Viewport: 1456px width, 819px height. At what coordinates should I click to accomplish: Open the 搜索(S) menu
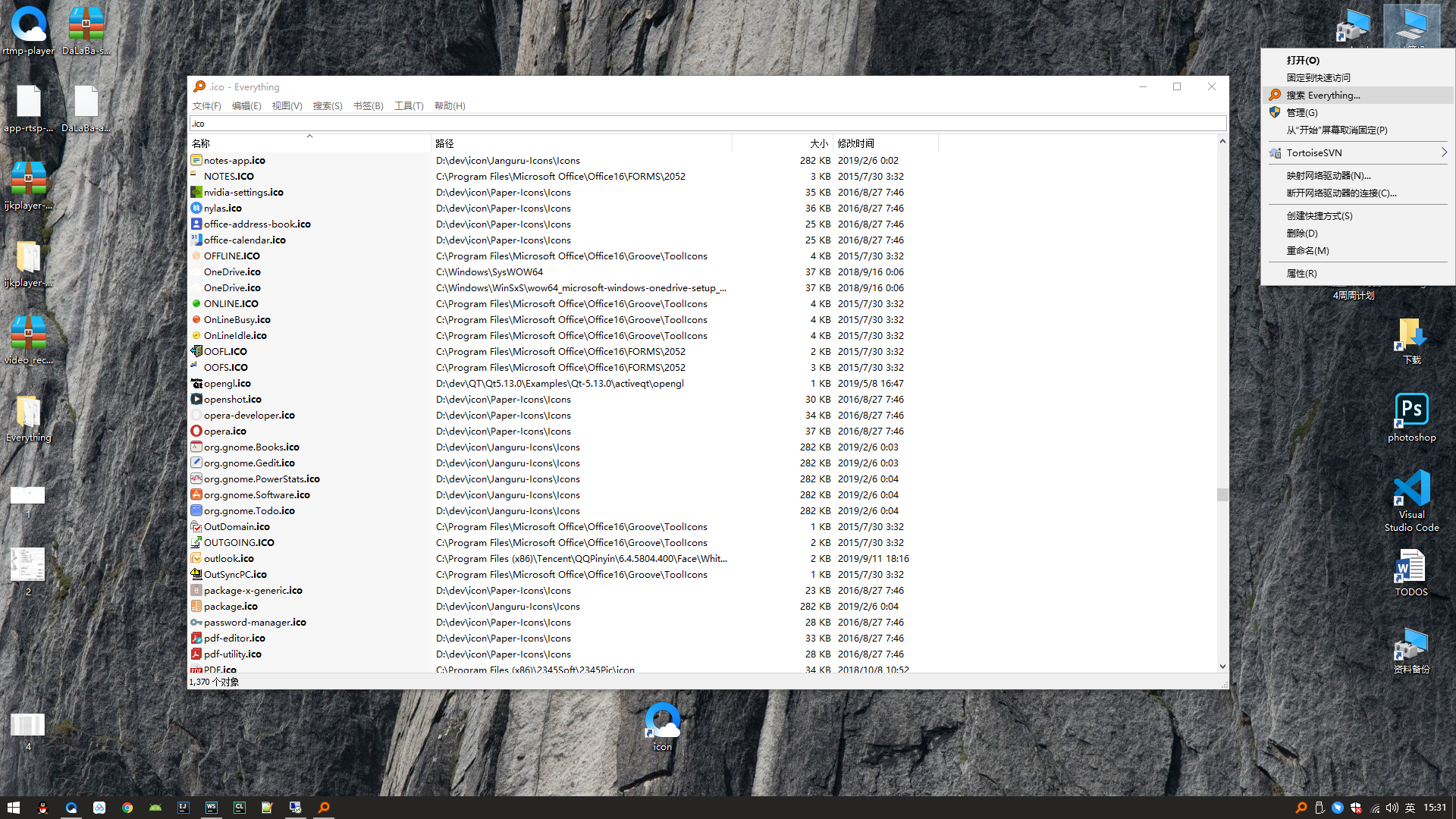tap(328, 105)
